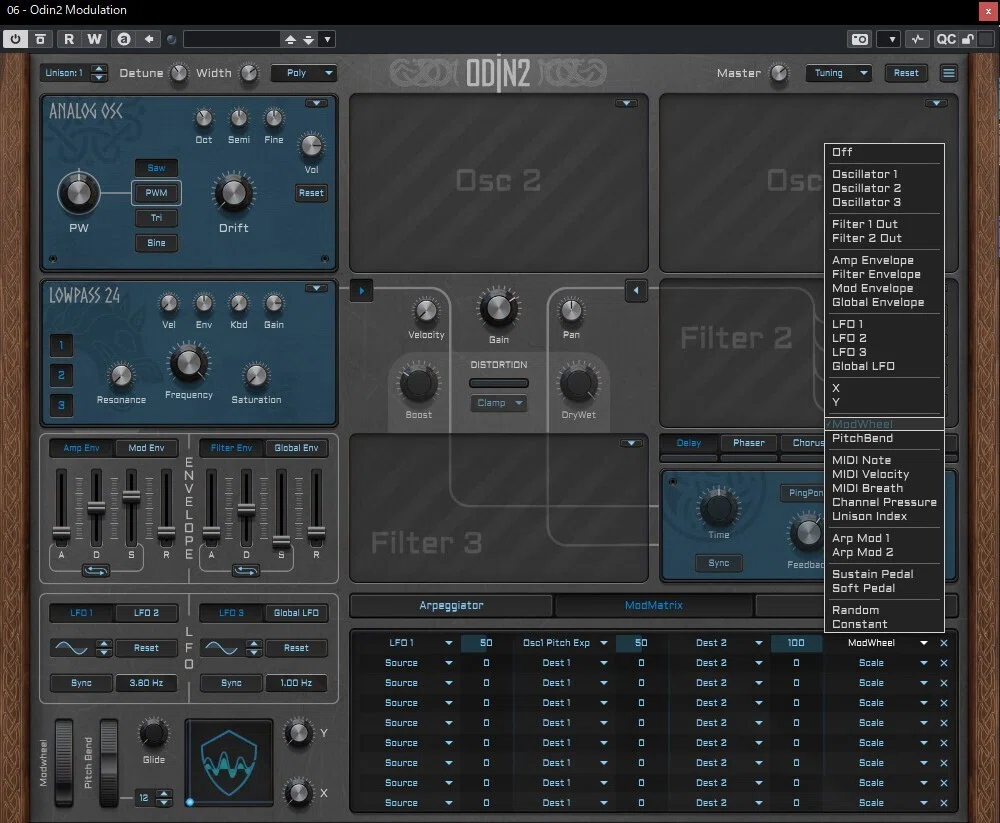
Task: Open the Poly voice mode dropdown
Action: pyautogui.click(x=304, y=73)
